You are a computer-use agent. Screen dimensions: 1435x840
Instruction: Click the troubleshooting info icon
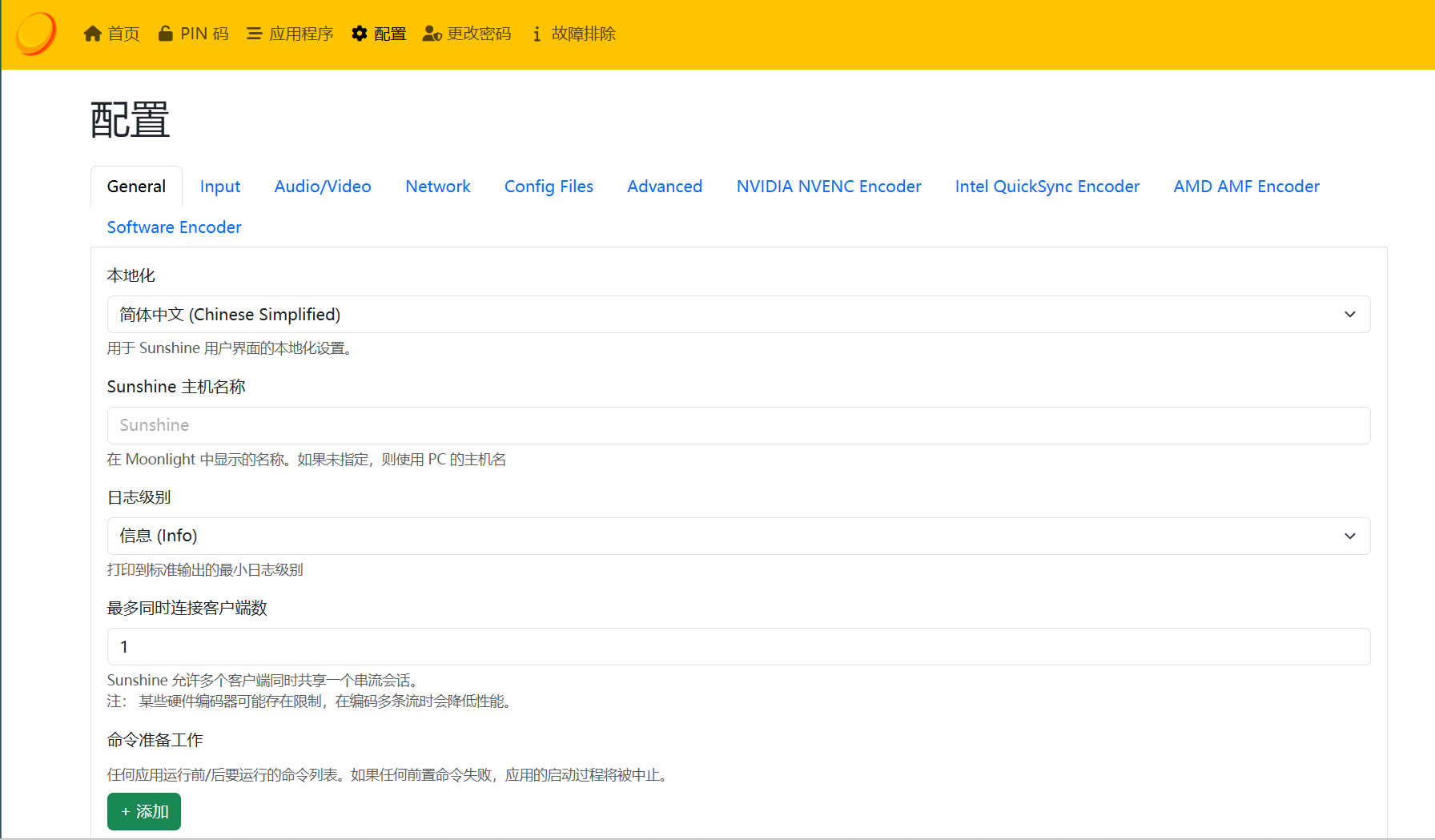537,34
